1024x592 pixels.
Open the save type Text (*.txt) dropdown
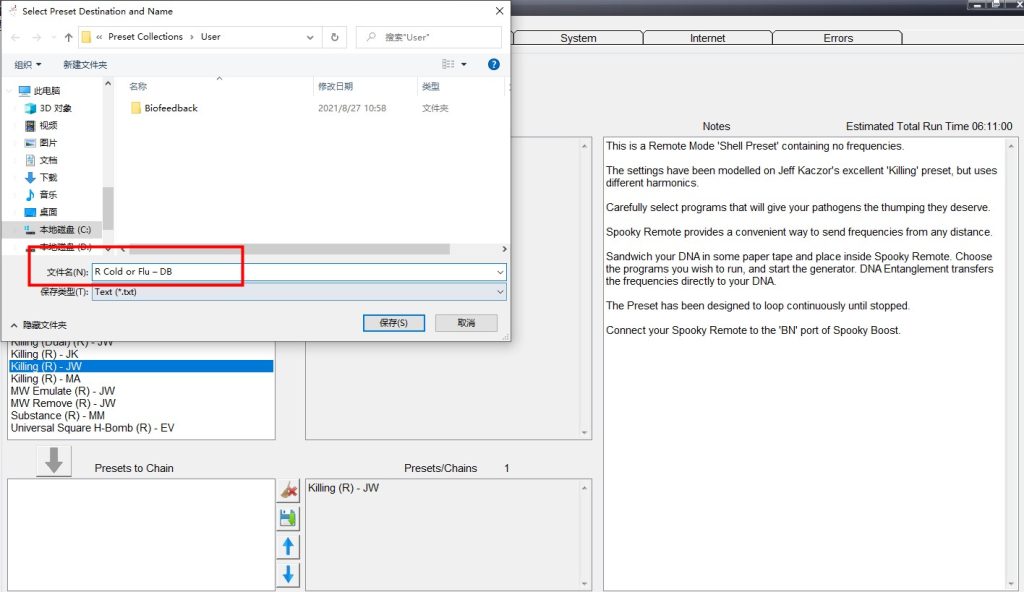coord(499,292)
